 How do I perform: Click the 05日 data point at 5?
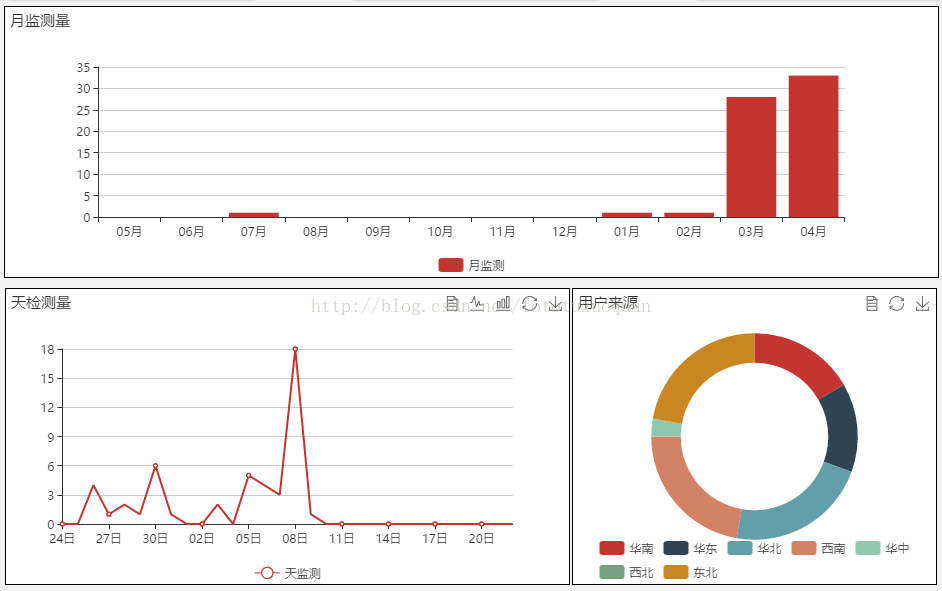[248, 476]
